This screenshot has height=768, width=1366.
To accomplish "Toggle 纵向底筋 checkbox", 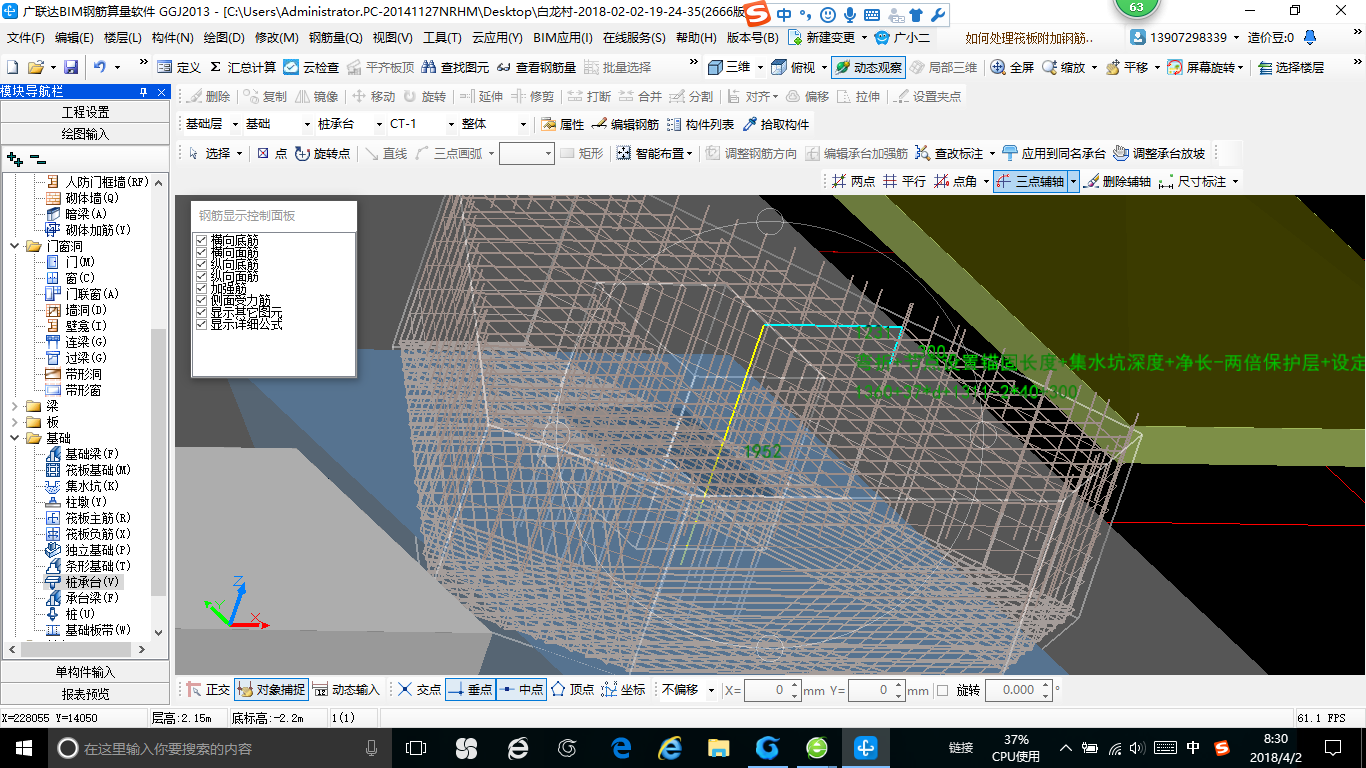I will pos(201,264).
